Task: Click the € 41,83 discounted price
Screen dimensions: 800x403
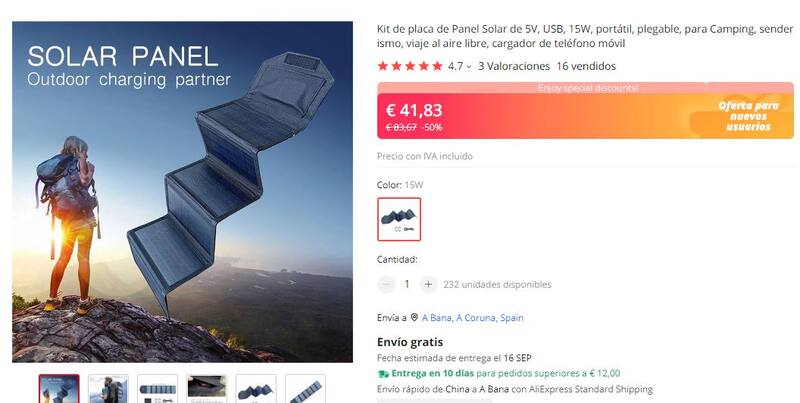Action: (414, 110)
